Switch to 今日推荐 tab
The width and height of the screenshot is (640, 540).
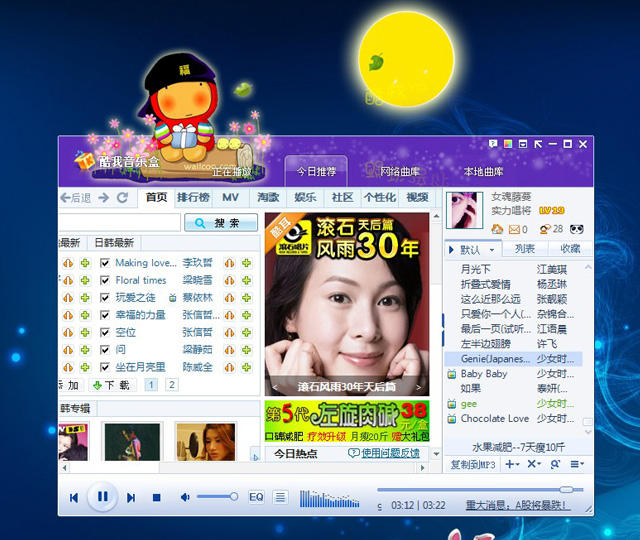pyautogui.click(x=316, y=171)
